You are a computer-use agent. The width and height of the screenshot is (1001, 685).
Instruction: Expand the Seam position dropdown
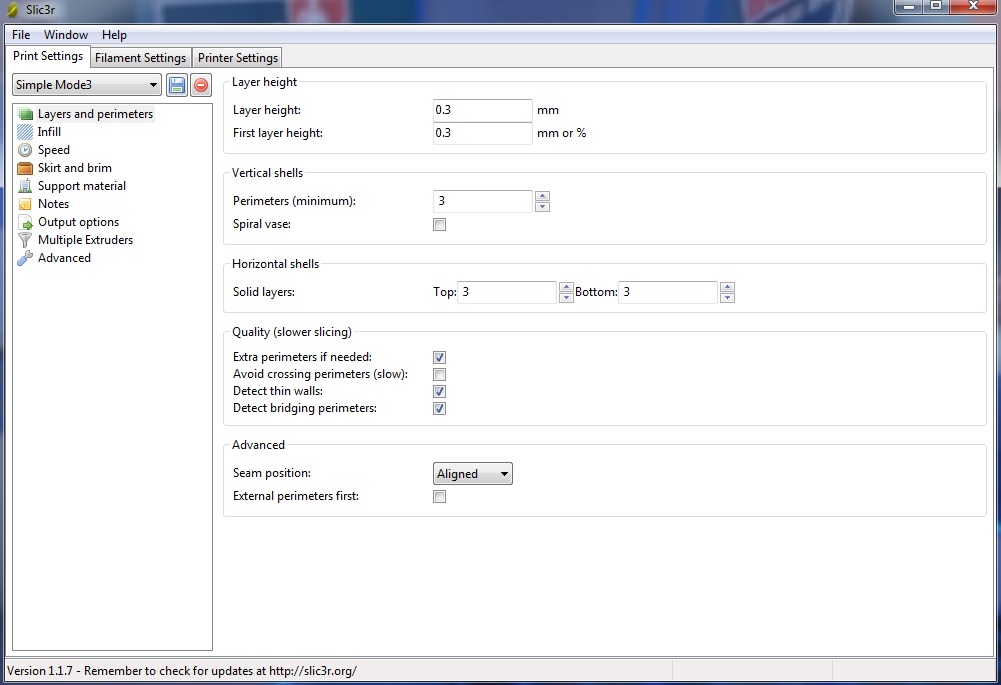pos(473,474)
